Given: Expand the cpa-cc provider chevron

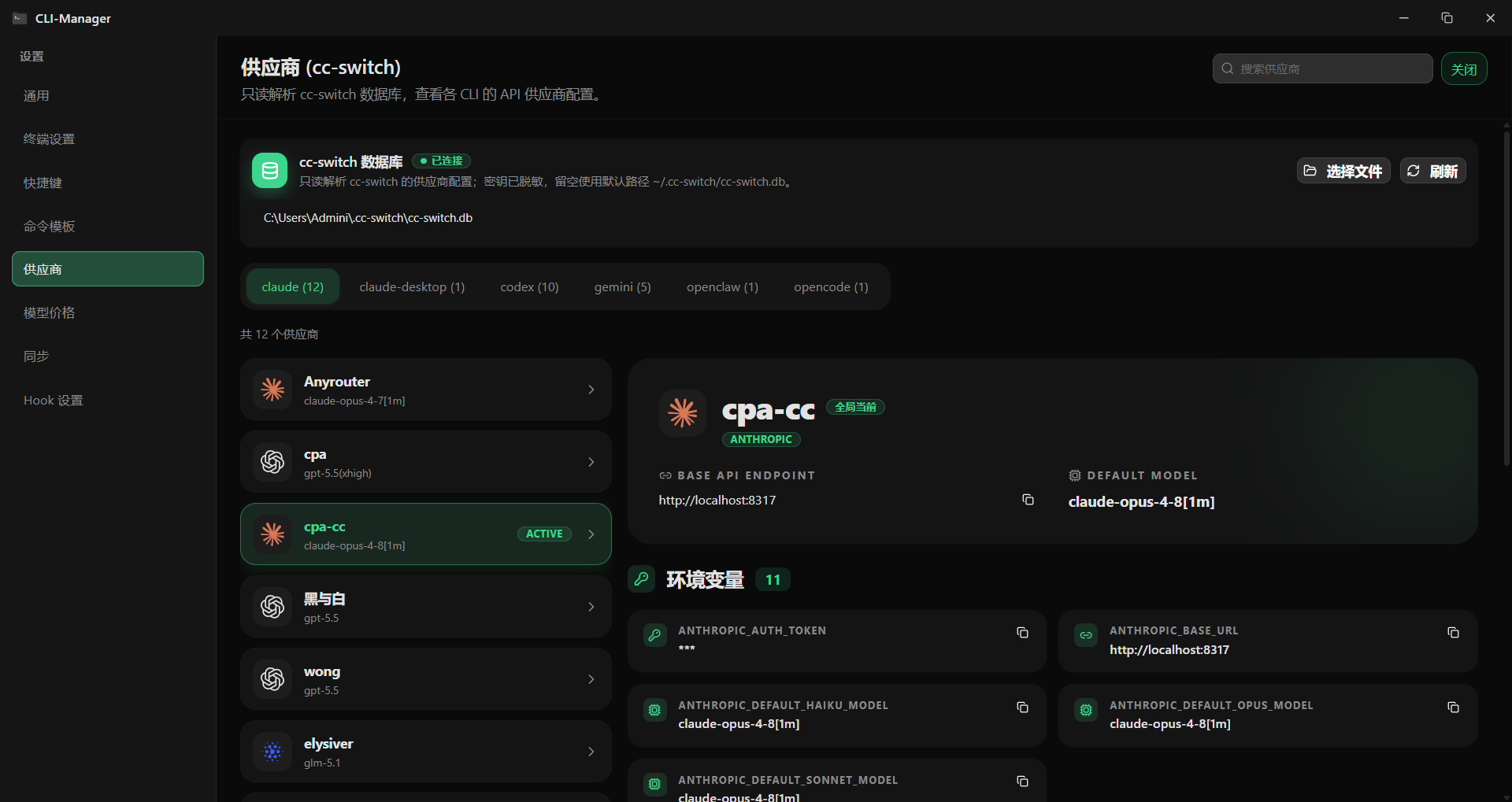Looking at the screenshot, I should click(x=591, y=534).
